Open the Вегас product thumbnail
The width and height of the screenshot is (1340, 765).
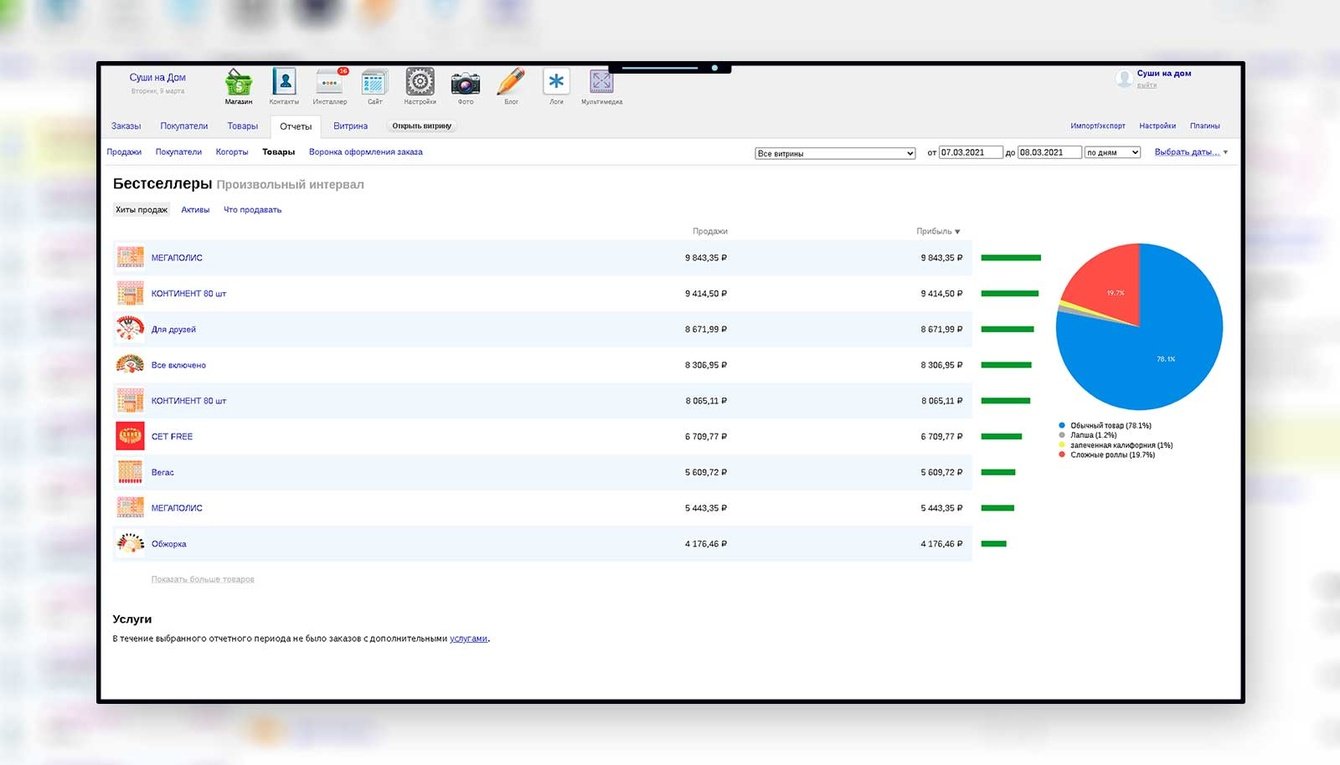coord(130,472)
